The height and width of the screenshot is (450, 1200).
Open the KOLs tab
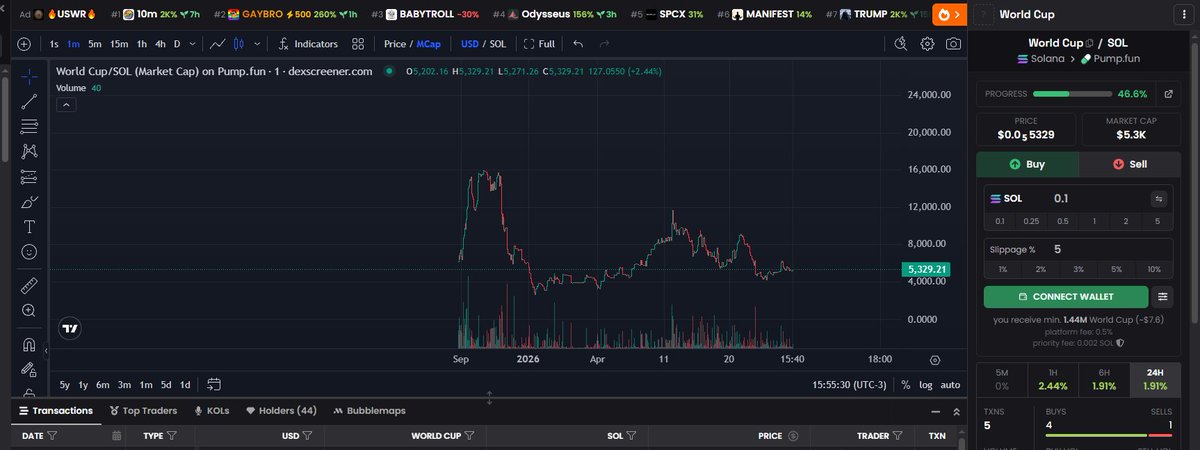point(212,410)
